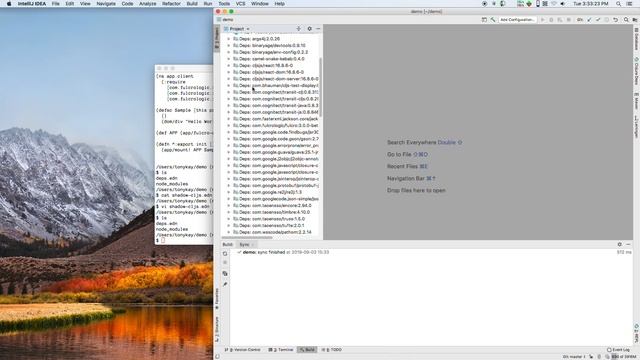
Task: Click the VCS Show History clock icon
Action: click(x=607, y=20)
